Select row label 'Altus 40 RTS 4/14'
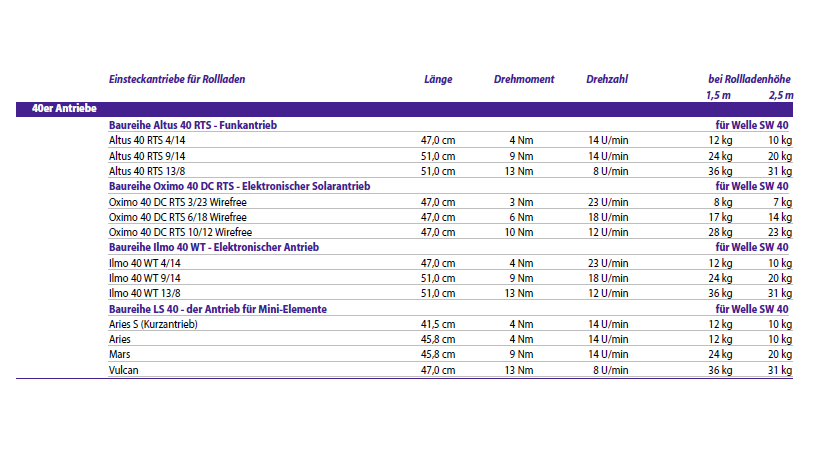Screen dimensions: 826x450 click(147, 141)
